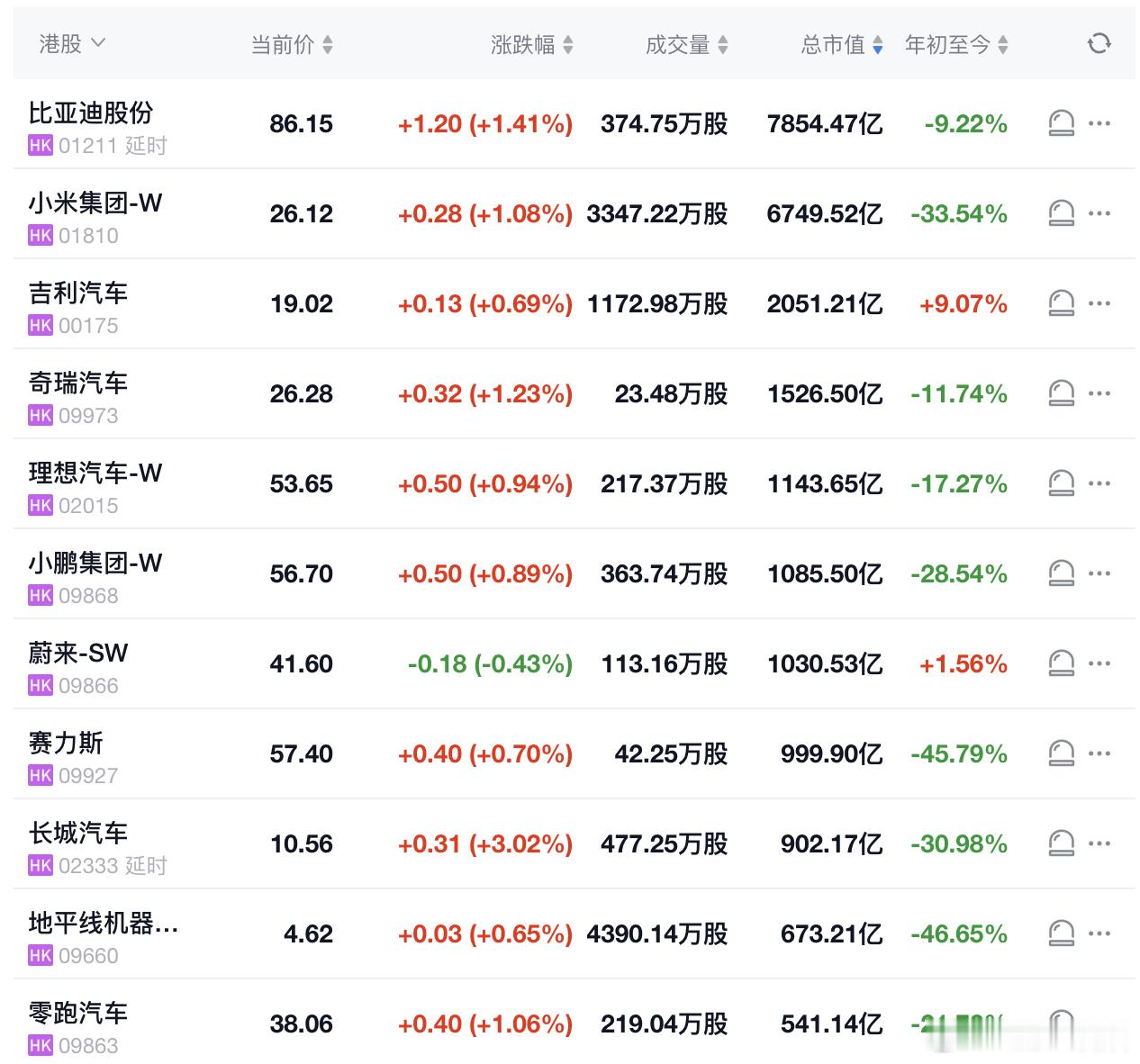
Task: Click stock code 01810
Action: (x=88, y=236)
